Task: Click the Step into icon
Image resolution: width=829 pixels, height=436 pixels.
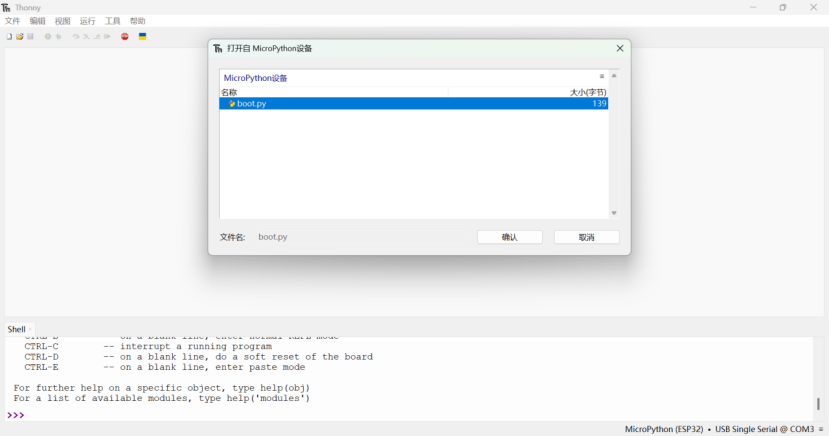Action: coord(86,36)
